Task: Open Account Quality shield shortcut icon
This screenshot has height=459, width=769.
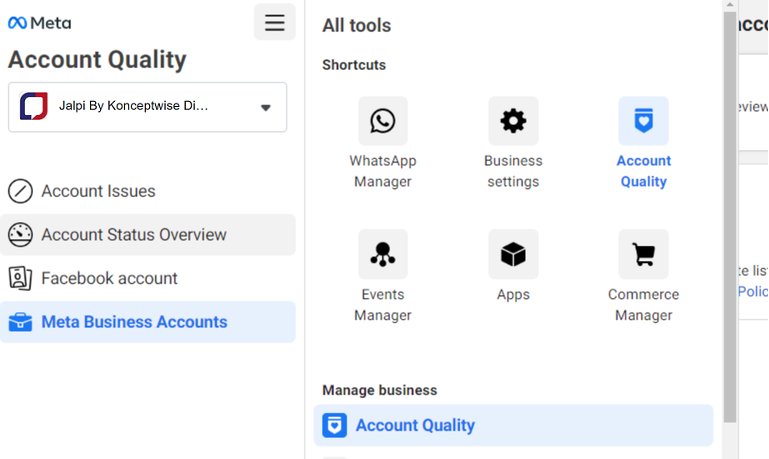Action: coord(644,121)
